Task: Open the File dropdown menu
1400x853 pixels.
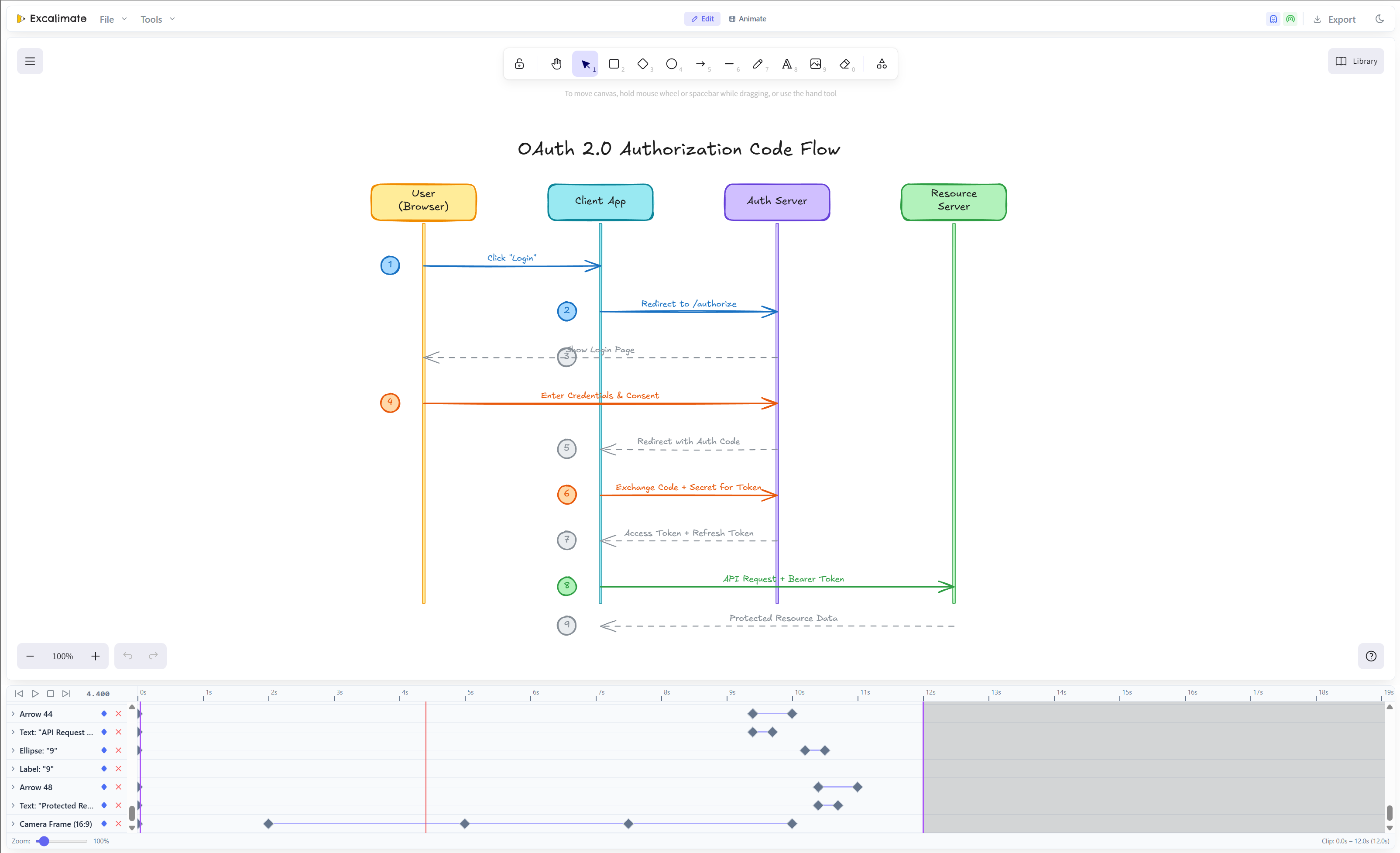Action: point(113,19)
